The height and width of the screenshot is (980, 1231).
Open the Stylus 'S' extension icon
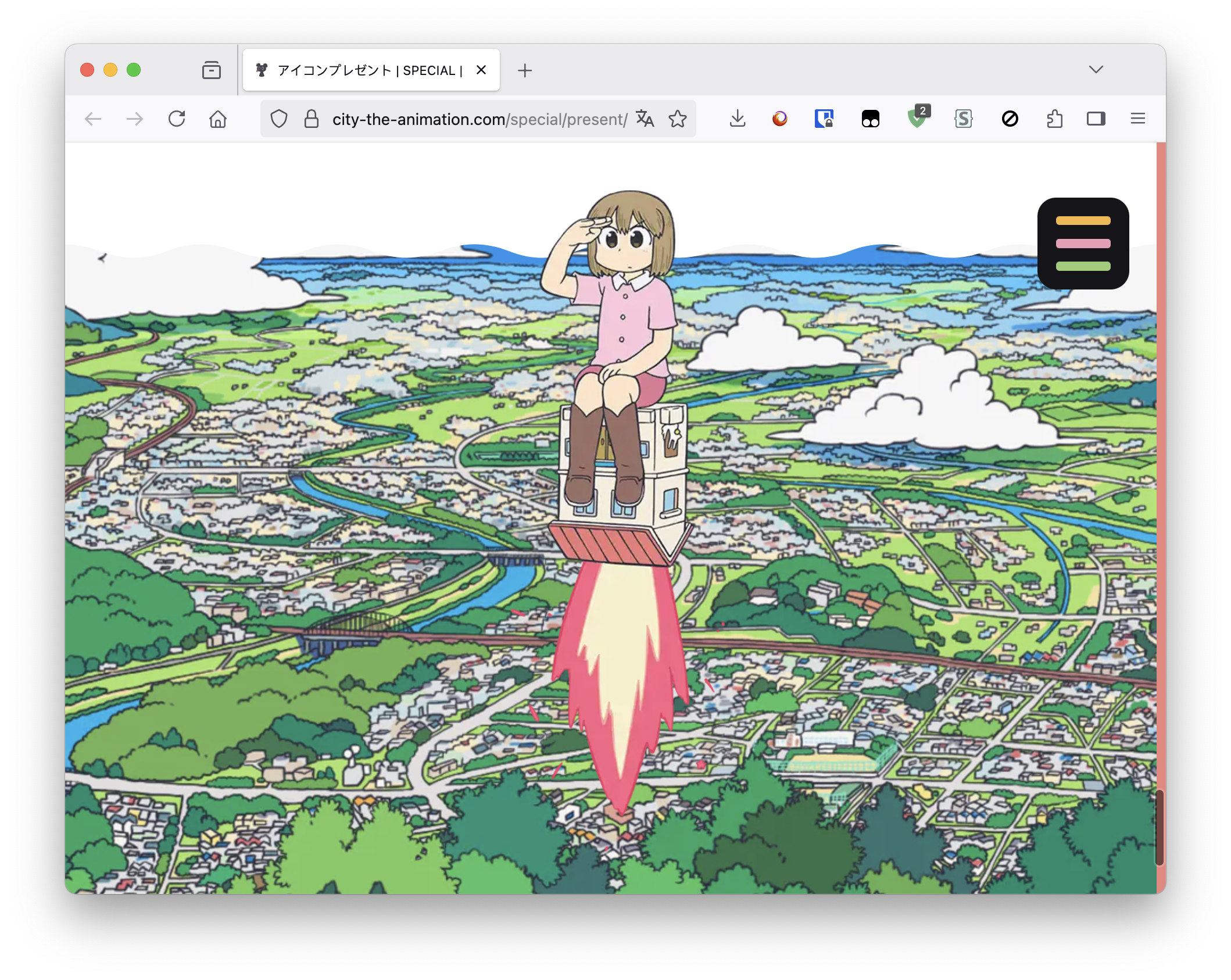tap(964, 119)
